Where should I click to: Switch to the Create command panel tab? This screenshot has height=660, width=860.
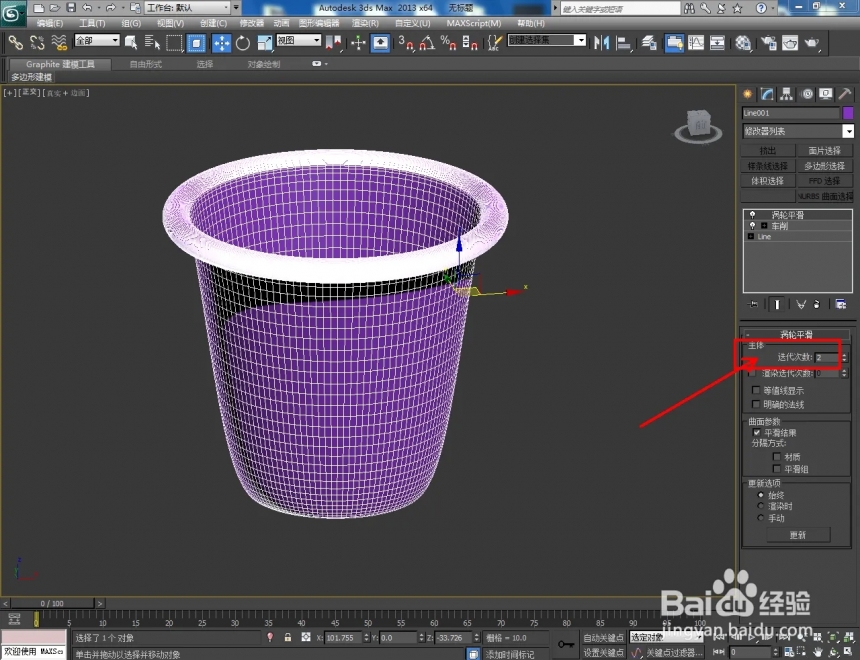coord(747,94)
